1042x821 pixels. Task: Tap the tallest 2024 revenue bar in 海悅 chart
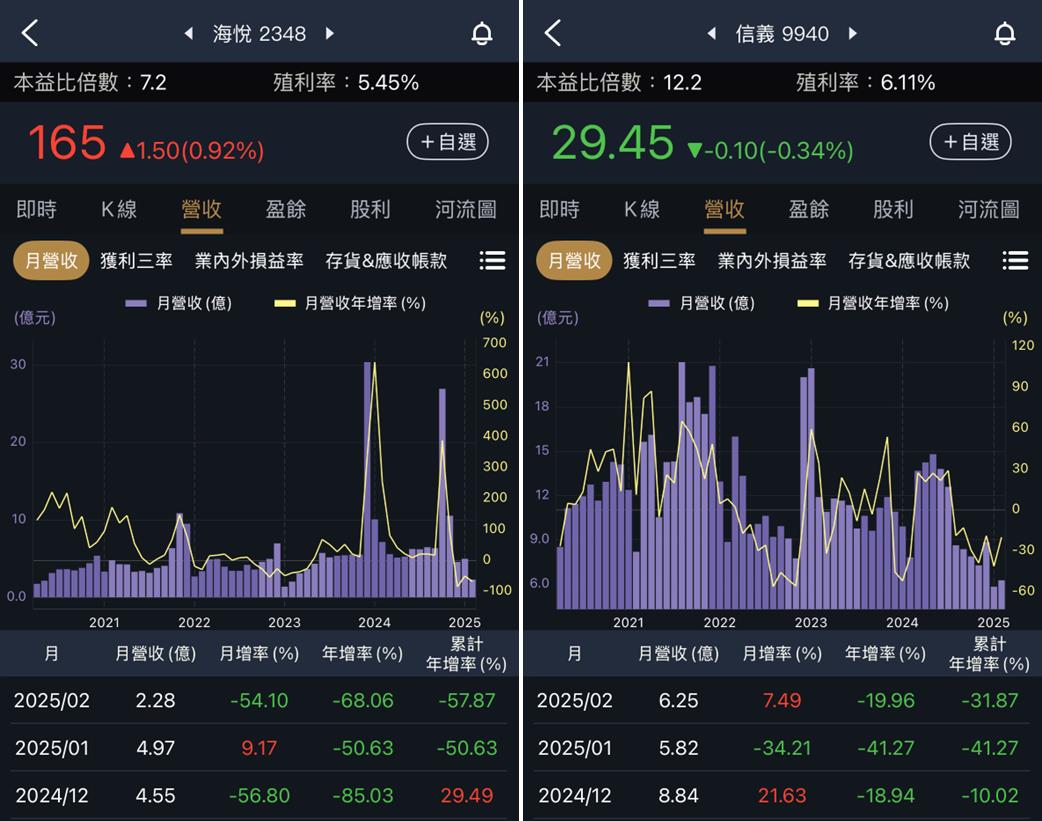[x=367, y=479]
